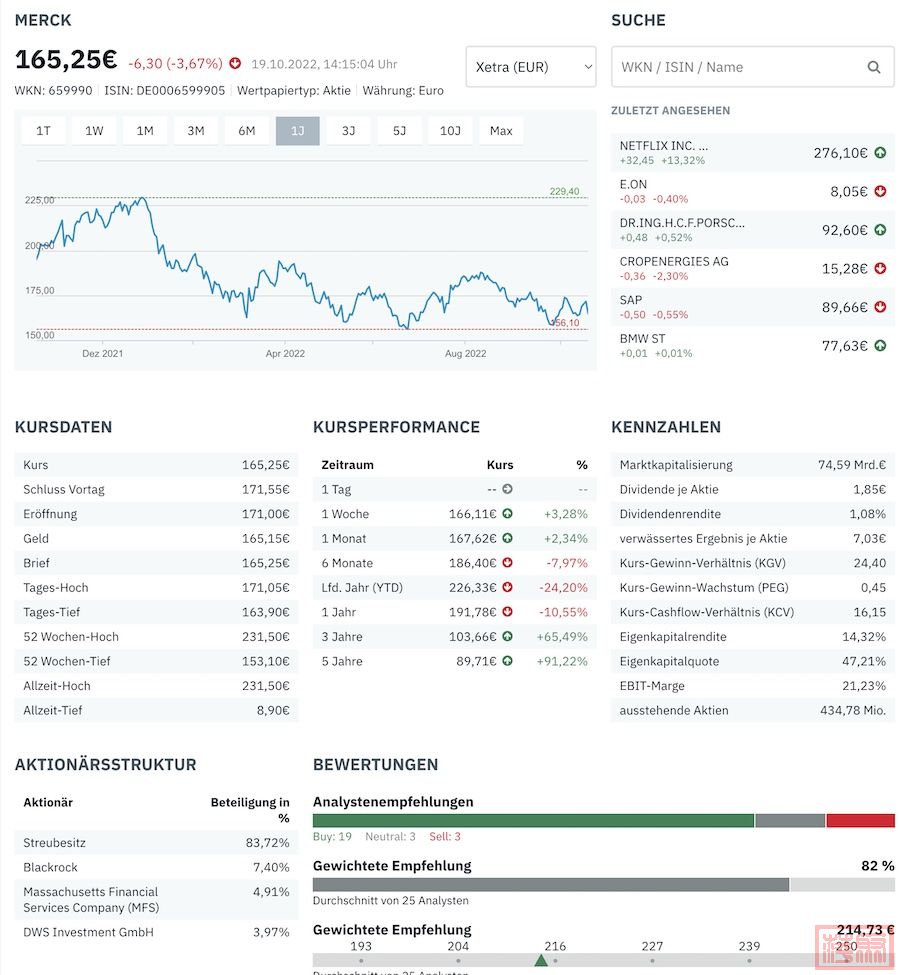Open CROPENERGIES AG stock entry
The image size is (900, 975).
pyautogui.click(x=753, y=268)
